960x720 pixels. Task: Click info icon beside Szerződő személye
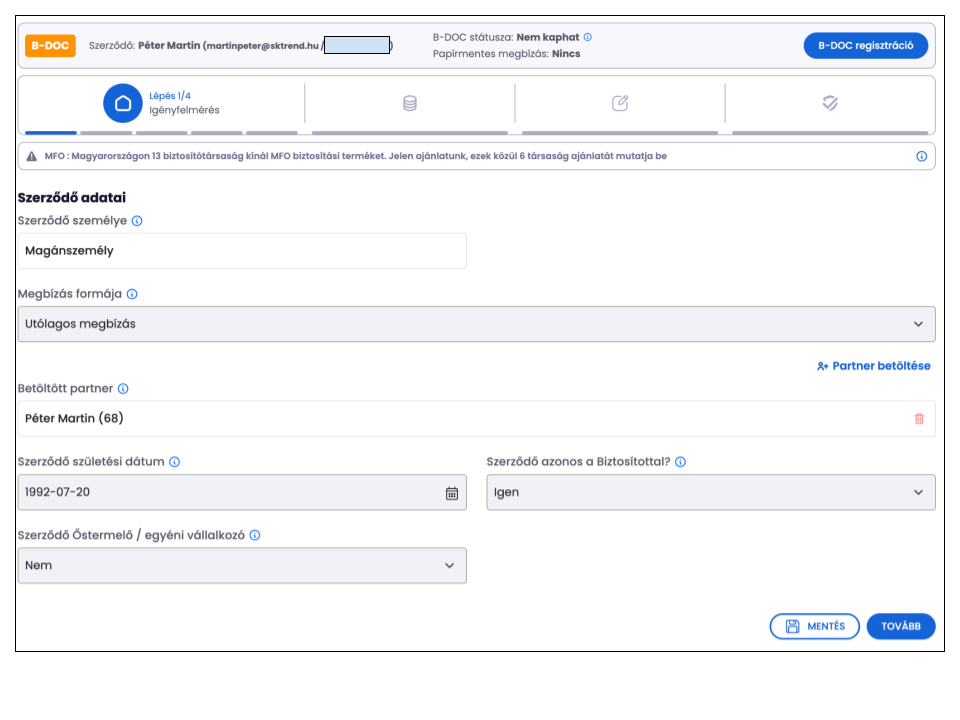pyautogui.click(x=137, y=221)
